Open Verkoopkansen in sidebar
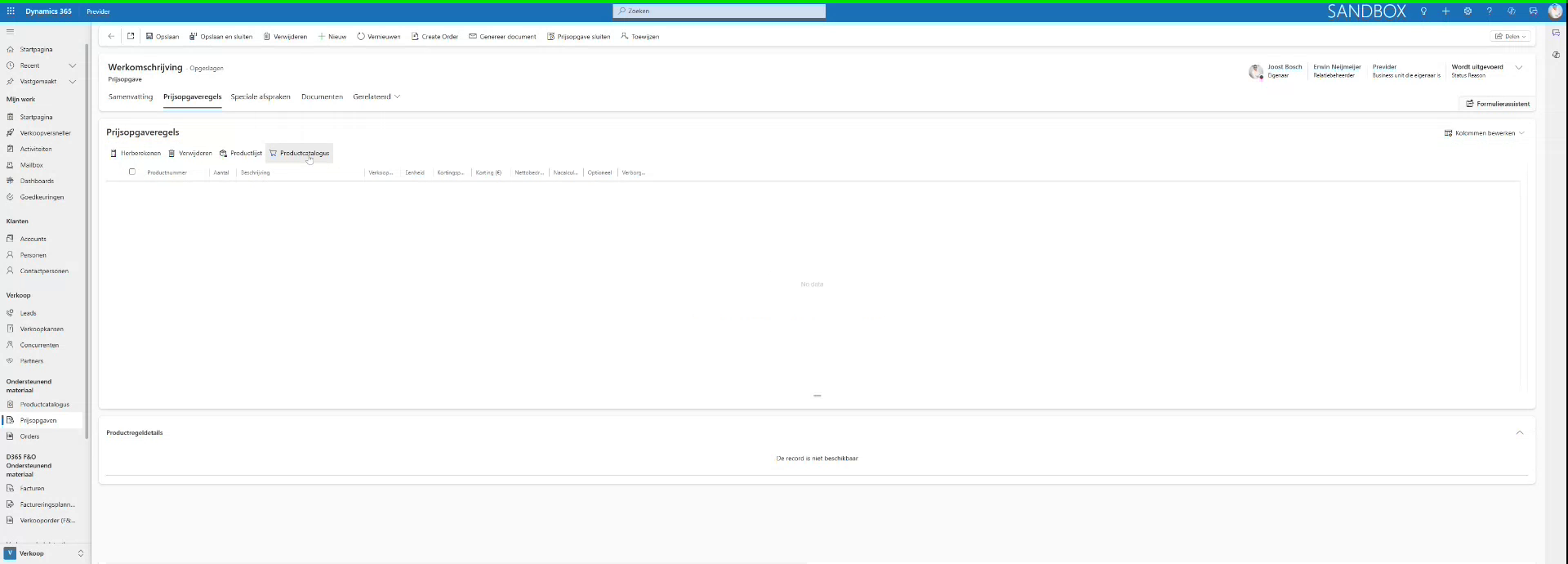 click(42, 329)
